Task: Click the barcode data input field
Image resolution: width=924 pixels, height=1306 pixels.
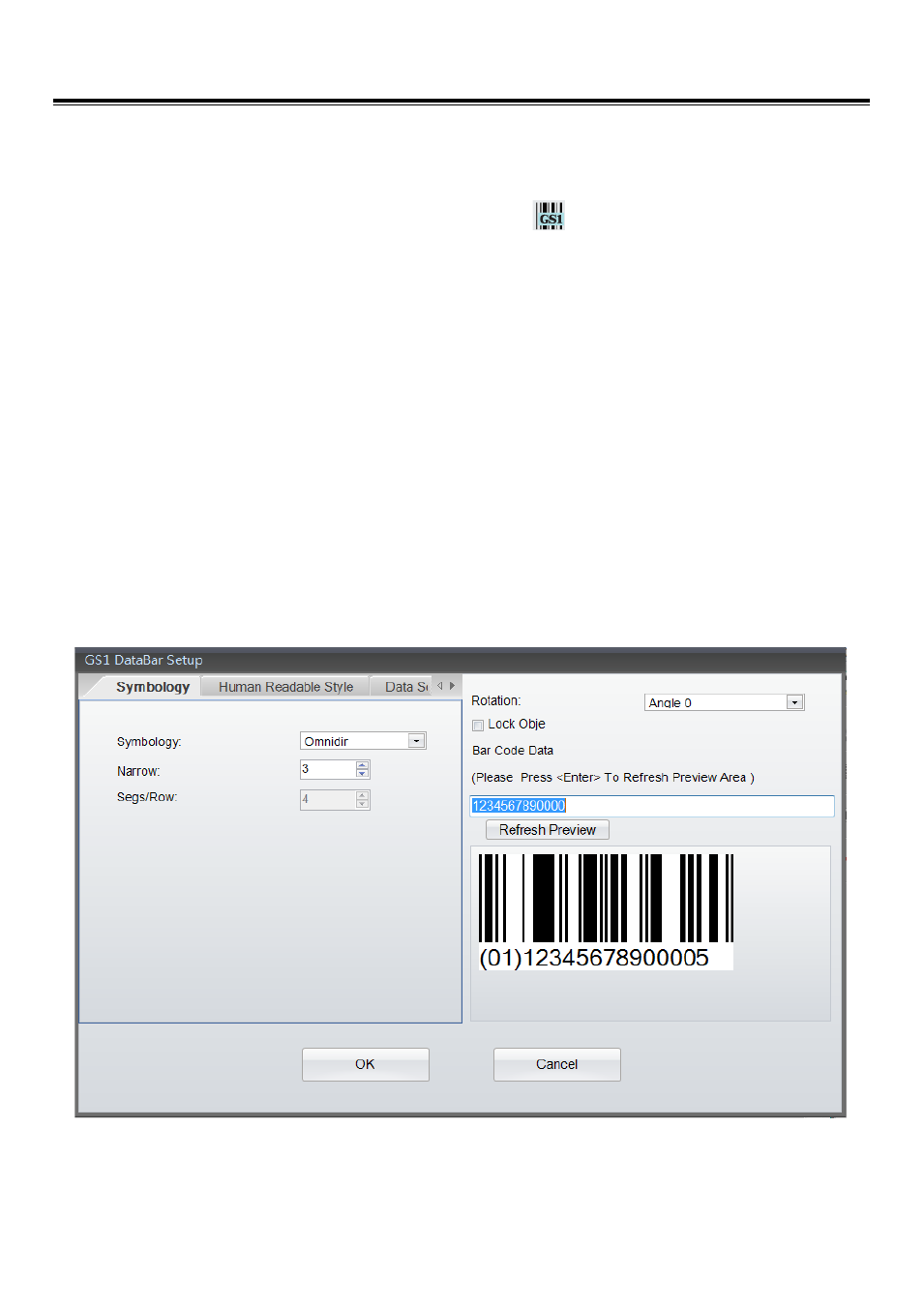Action: pos(651,806)
